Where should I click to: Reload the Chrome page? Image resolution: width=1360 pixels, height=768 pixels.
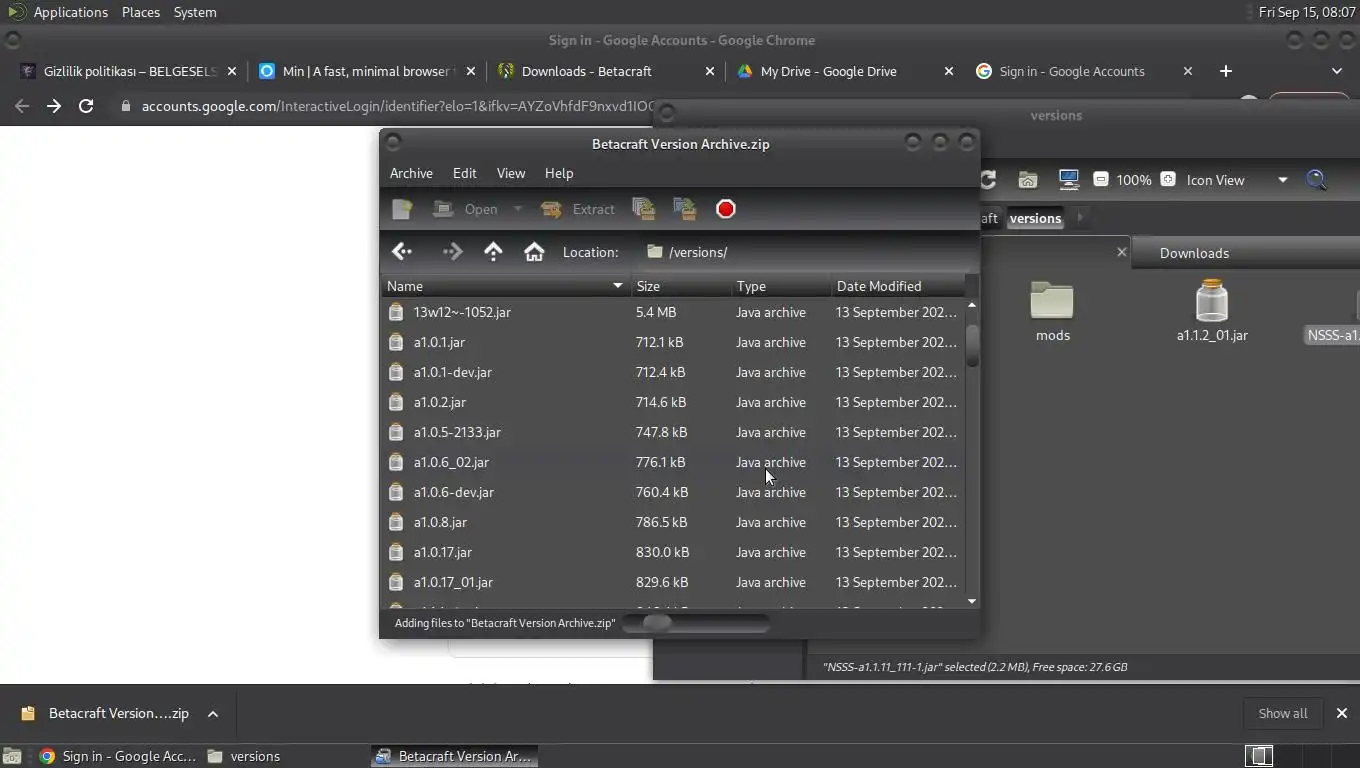point(86,105)
